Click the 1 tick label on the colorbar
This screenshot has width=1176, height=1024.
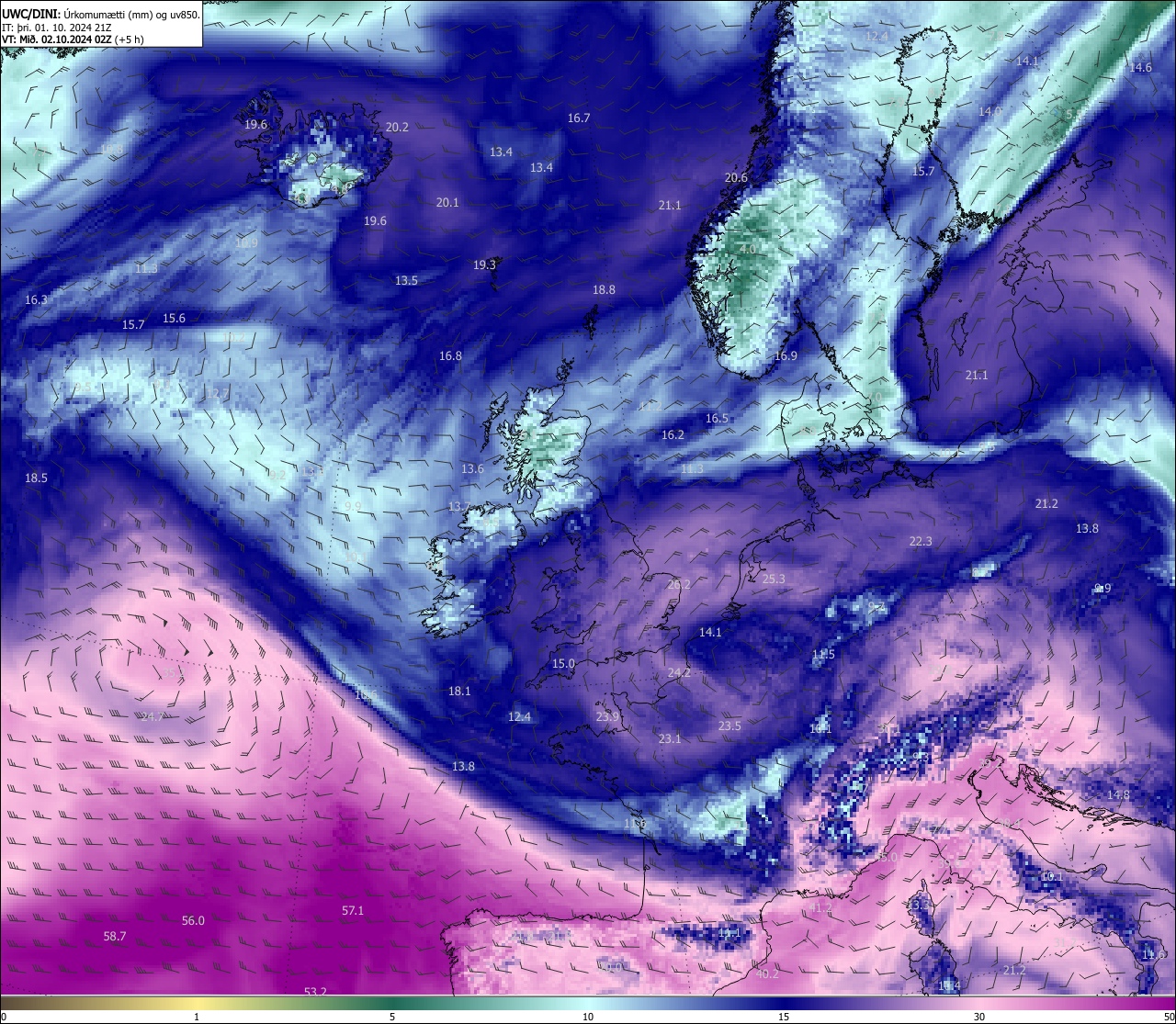pos(197,1017)
